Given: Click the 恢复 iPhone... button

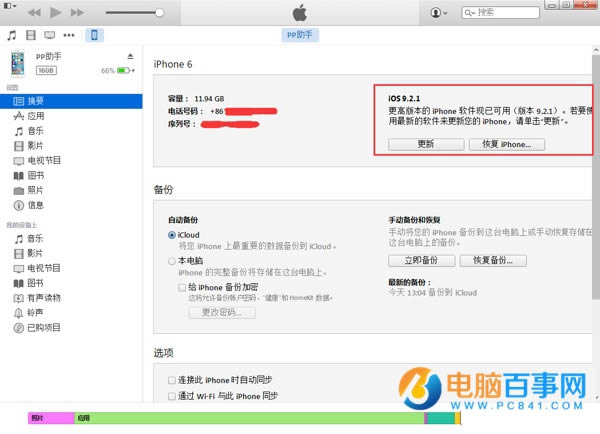Looking at the screenshot, I should [507, 144].
